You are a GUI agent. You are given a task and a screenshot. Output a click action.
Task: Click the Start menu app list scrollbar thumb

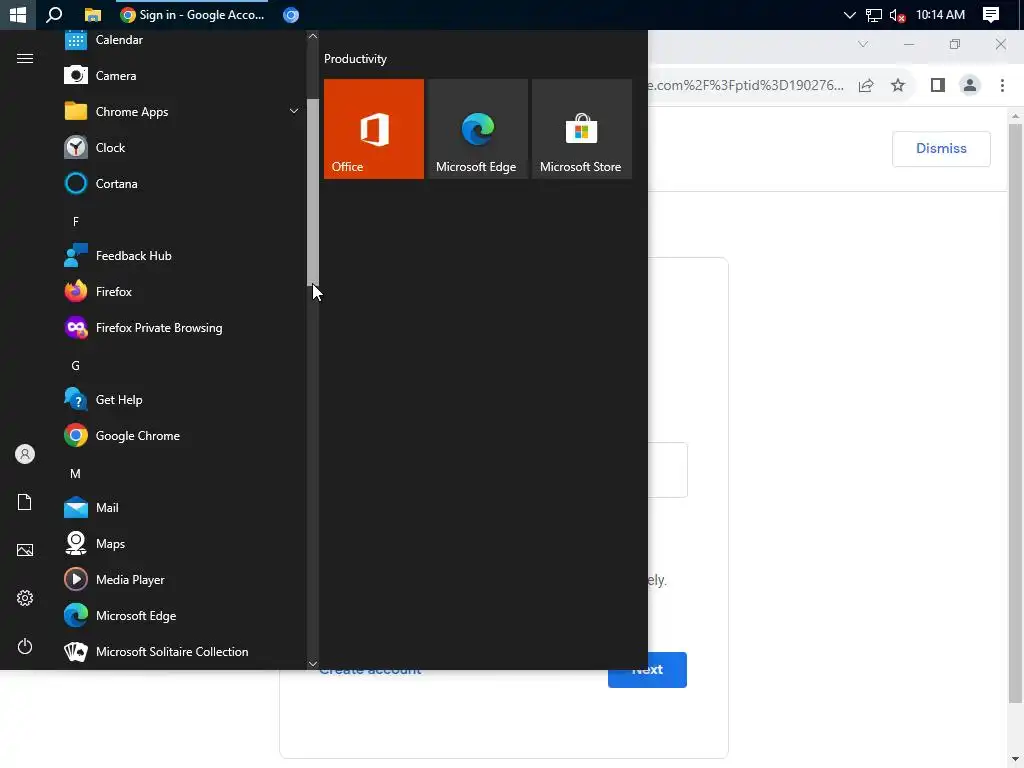pyautogui.click(x=313, y=192)
